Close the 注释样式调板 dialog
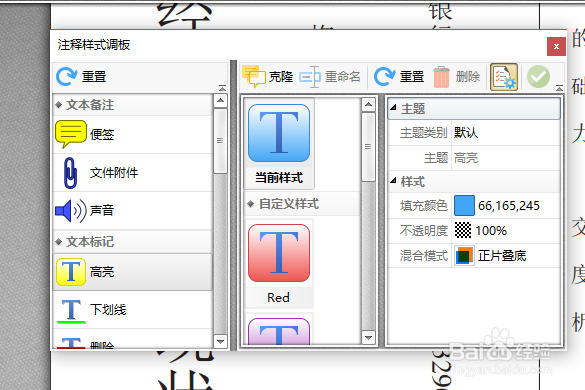Viewport: 585px width, 390px height. pos(556,46)
